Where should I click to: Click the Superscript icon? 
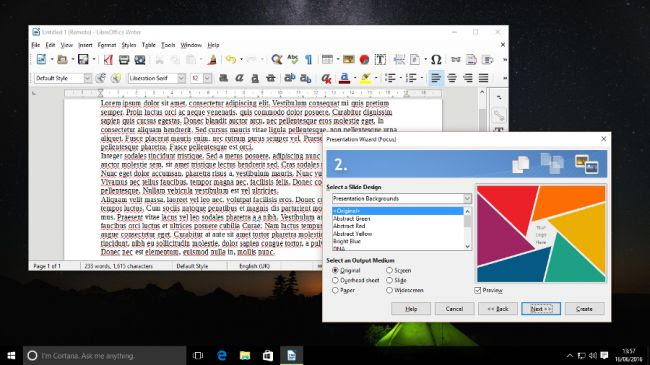(x=290, y=78)
